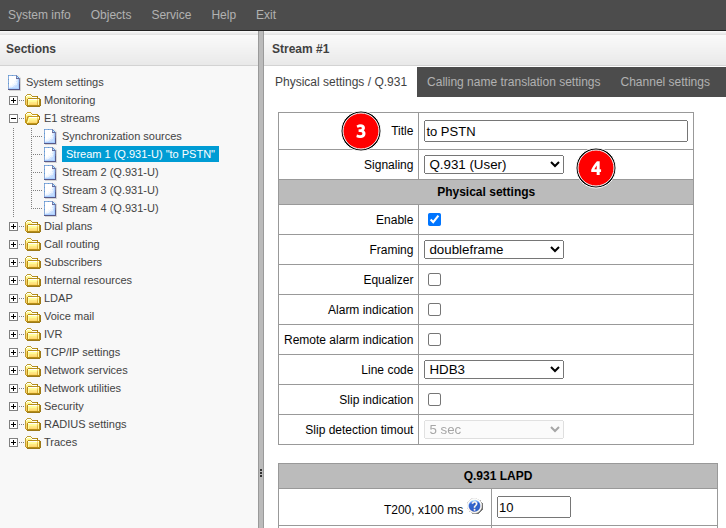The height and width of the screenshot is (528, 726).
Task: Click the System settings page icon
Action: click(14, 82)
